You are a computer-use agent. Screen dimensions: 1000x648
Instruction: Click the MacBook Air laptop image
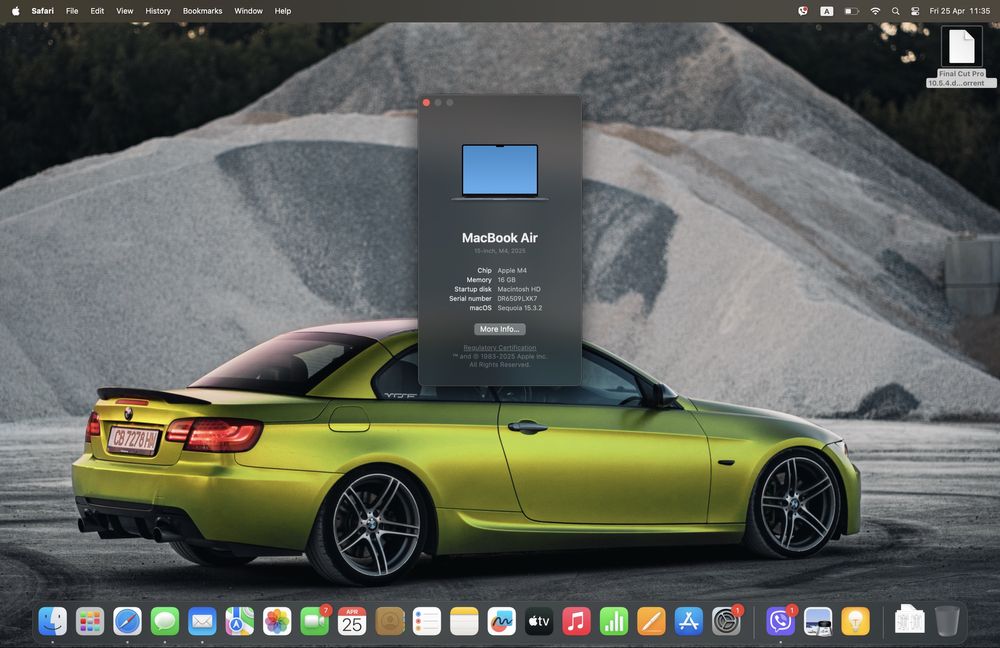pyautogui.click(x=500, y=172)
